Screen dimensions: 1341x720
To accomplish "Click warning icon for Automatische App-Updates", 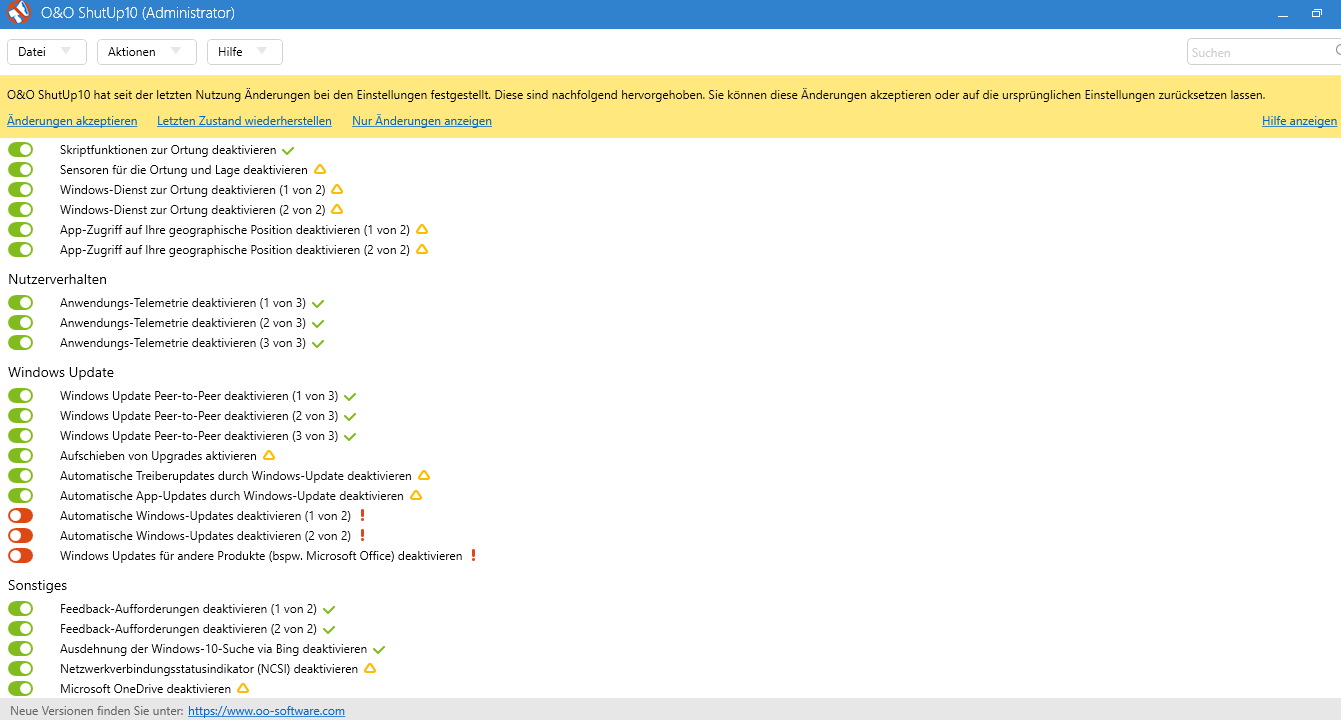I will tap(416, 495).
